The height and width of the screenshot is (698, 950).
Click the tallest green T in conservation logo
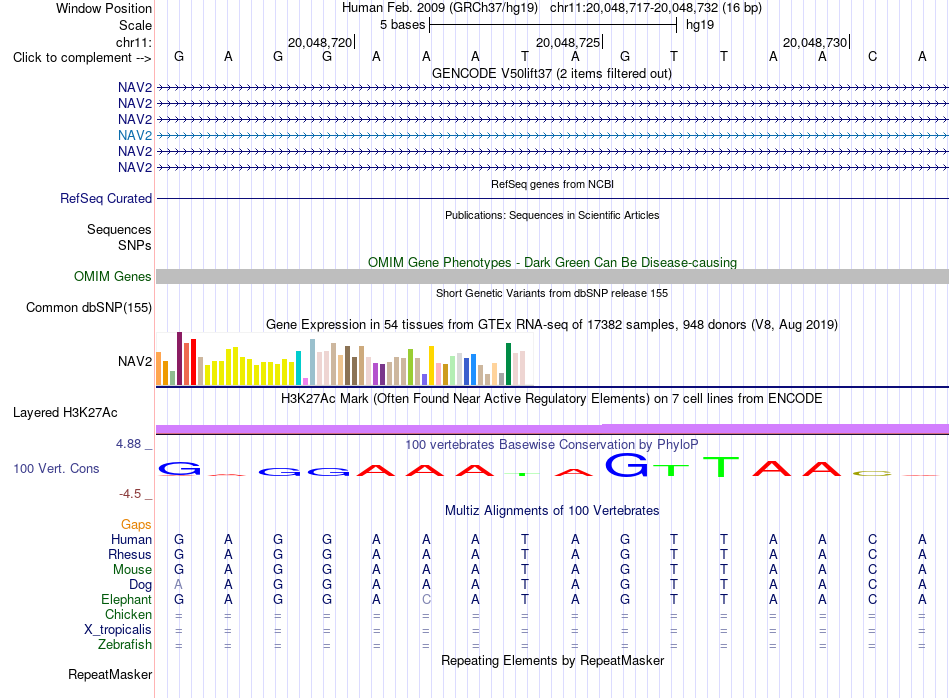coord(721,466)
